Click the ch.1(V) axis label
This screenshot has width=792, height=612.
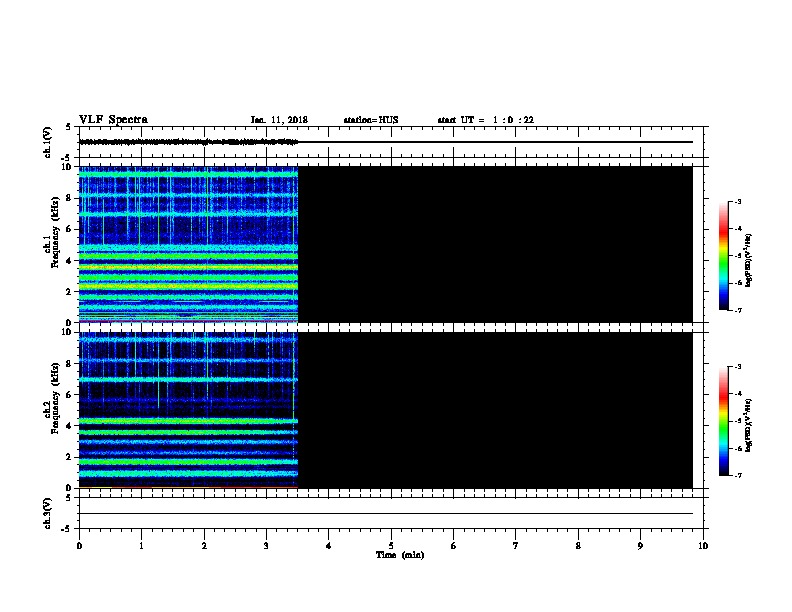(x=47, y=142)
